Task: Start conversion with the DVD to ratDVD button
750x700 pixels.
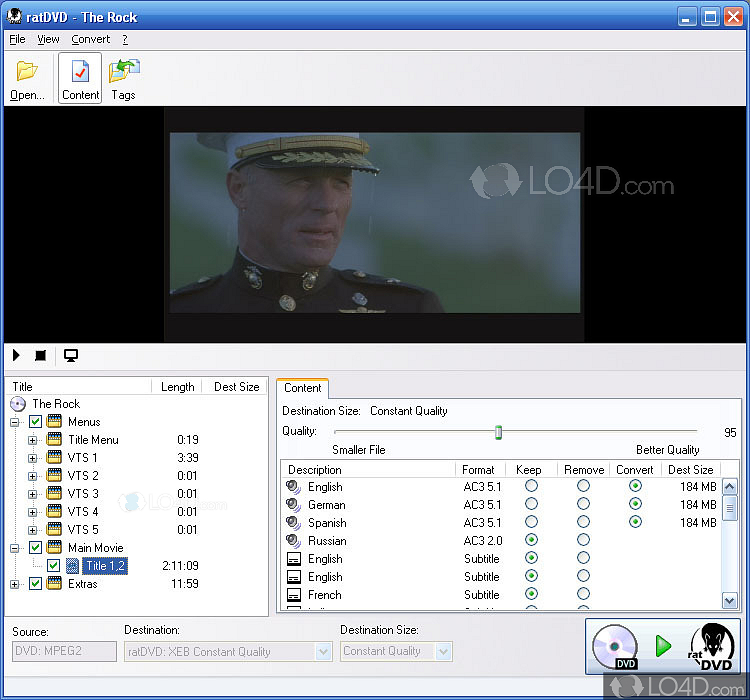Action: [663, 646]
